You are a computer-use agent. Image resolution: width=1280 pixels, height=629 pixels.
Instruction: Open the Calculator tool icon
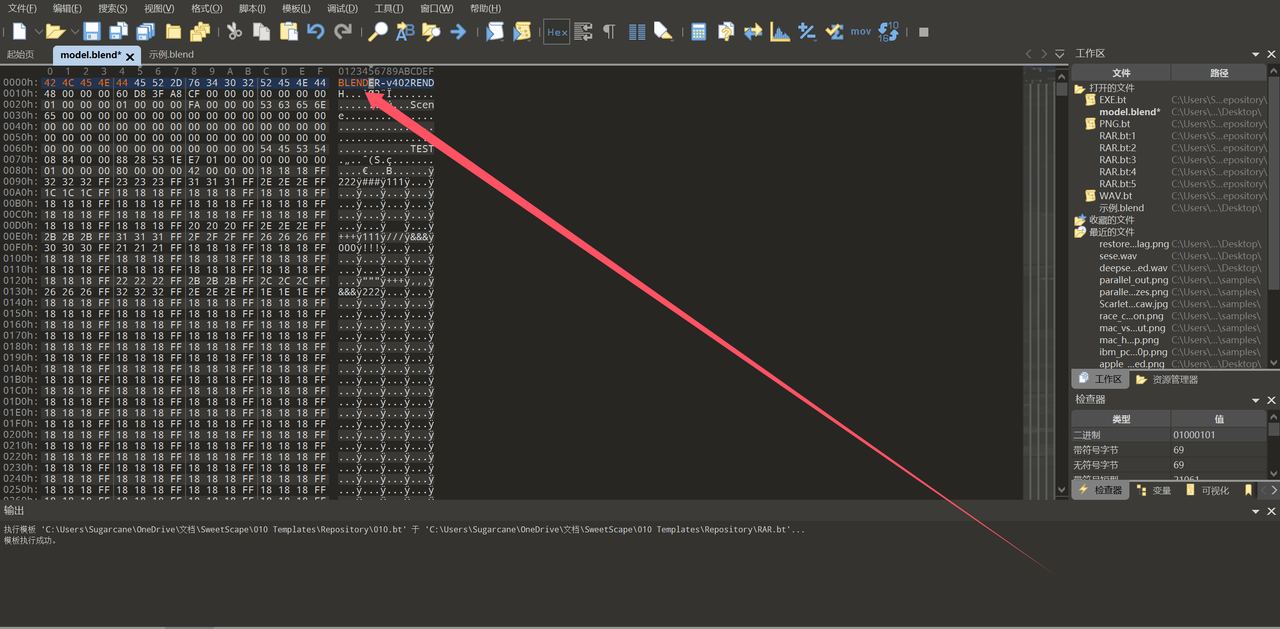click(699, 32)
